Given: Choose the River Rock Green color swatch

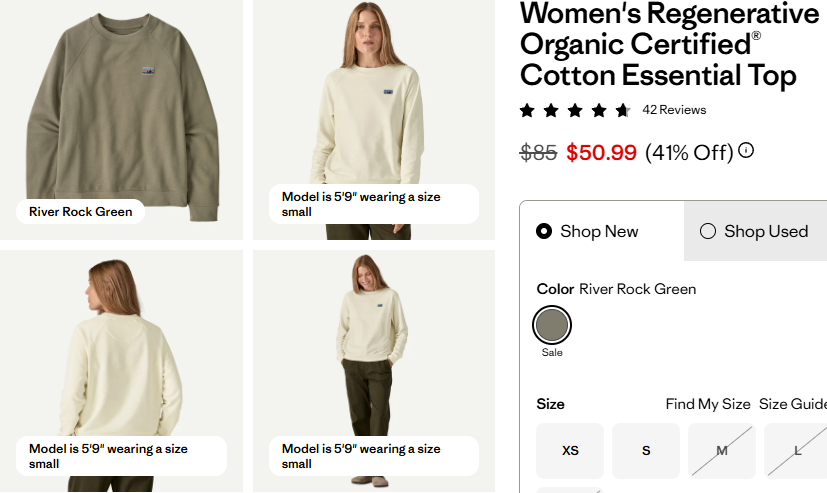Looking at the screenshot, I should (x=552, y=325).
